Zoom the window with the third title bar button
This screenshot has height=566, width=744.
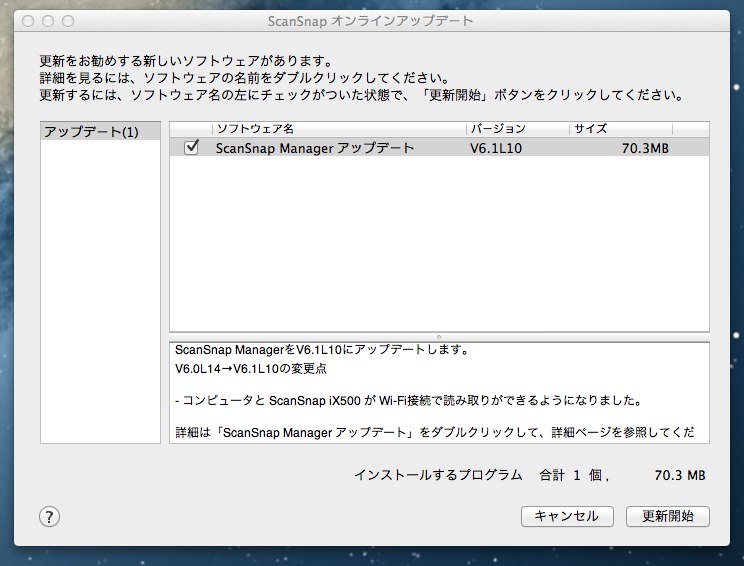(x=68, y=21)
